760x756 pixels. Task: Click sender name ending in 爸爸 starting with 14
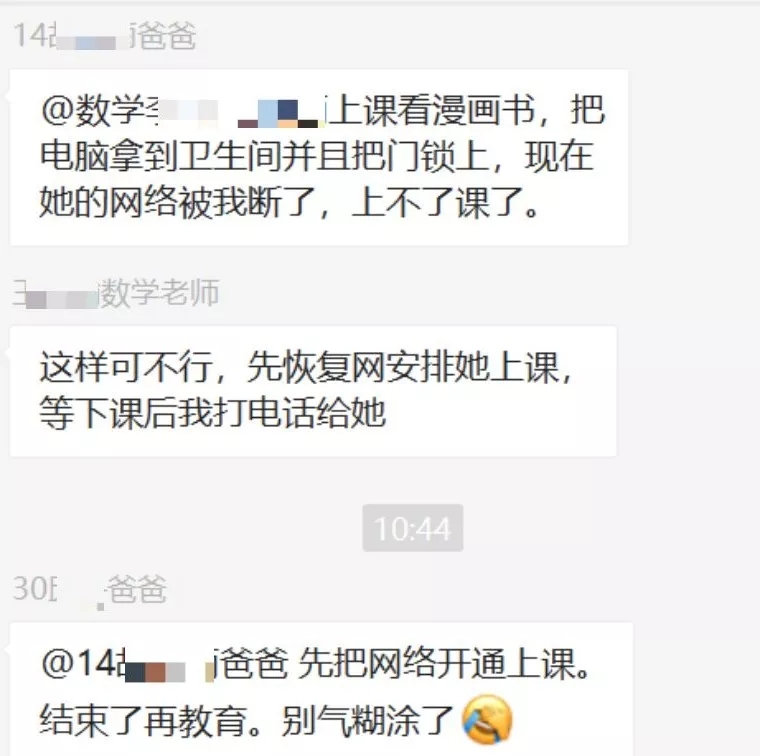click(105, 36)
